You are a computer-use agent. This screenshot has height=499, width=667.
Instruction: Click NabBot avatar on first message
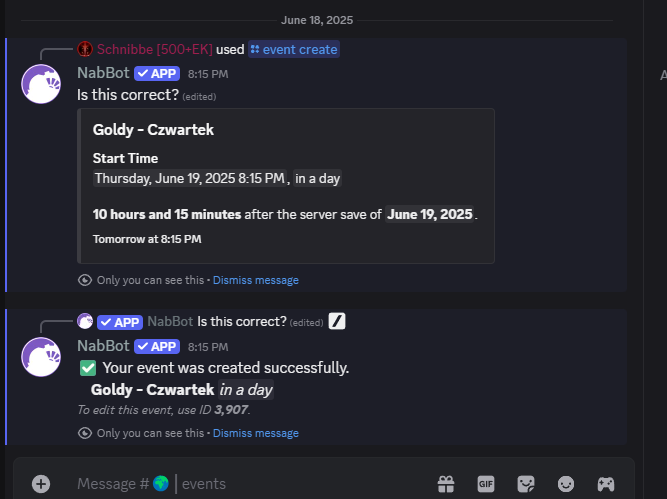tap(41, 84)
